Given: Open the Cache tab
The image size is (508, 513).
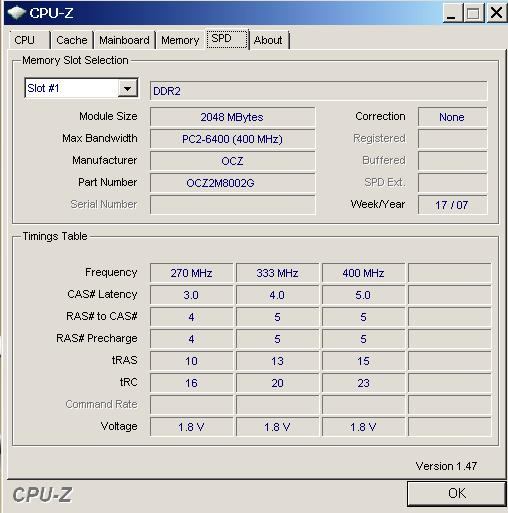Looking at the screenshot, I should pos(72,40).
